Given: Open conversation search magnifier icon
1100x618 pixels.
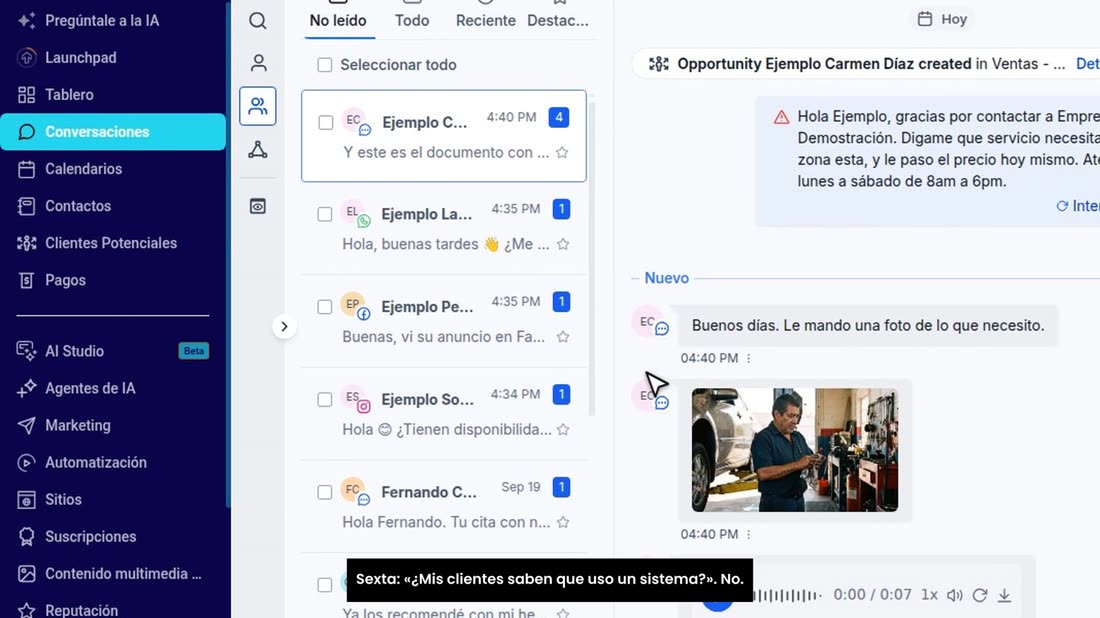Looking at the screenshot, I should pos(257,20).
